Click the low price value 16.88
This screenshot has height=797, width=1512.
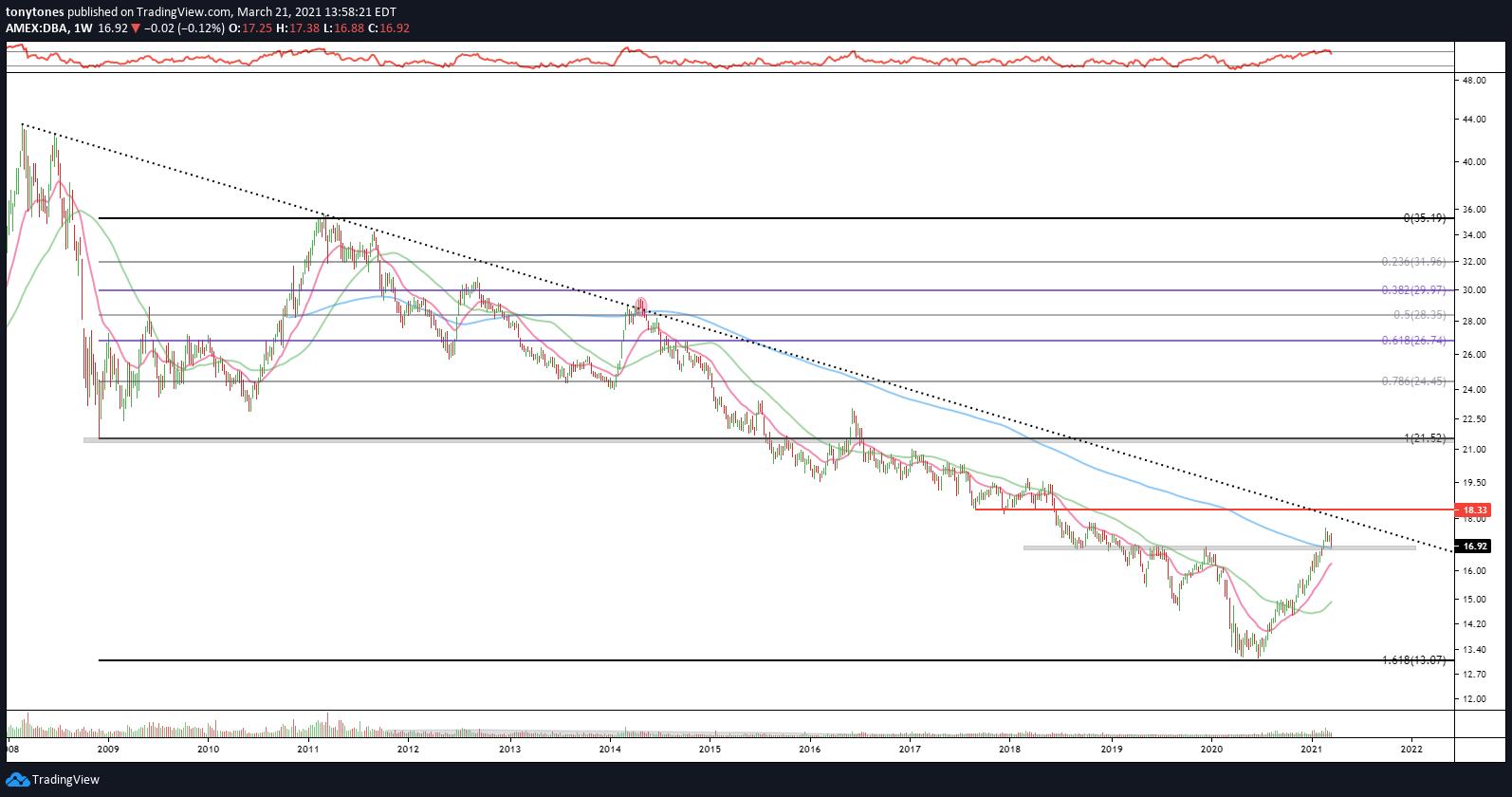[x=349, y=28]
